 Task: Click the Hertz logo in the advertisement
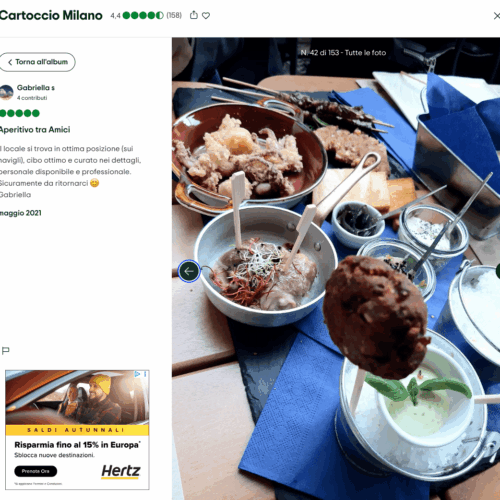pyautogui.click(x=121, y=471)
